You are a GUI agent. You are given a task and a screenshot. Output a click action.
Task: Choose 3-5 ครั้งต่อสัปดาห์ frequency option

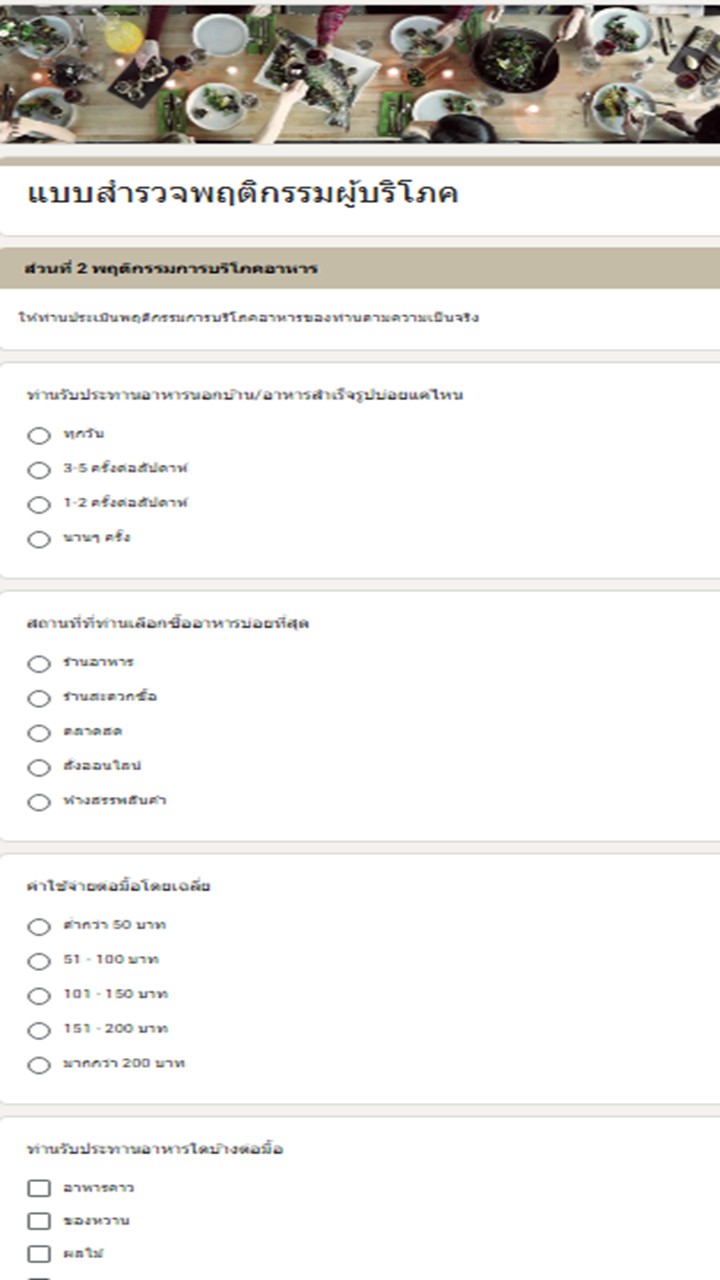tap(39, 469)
